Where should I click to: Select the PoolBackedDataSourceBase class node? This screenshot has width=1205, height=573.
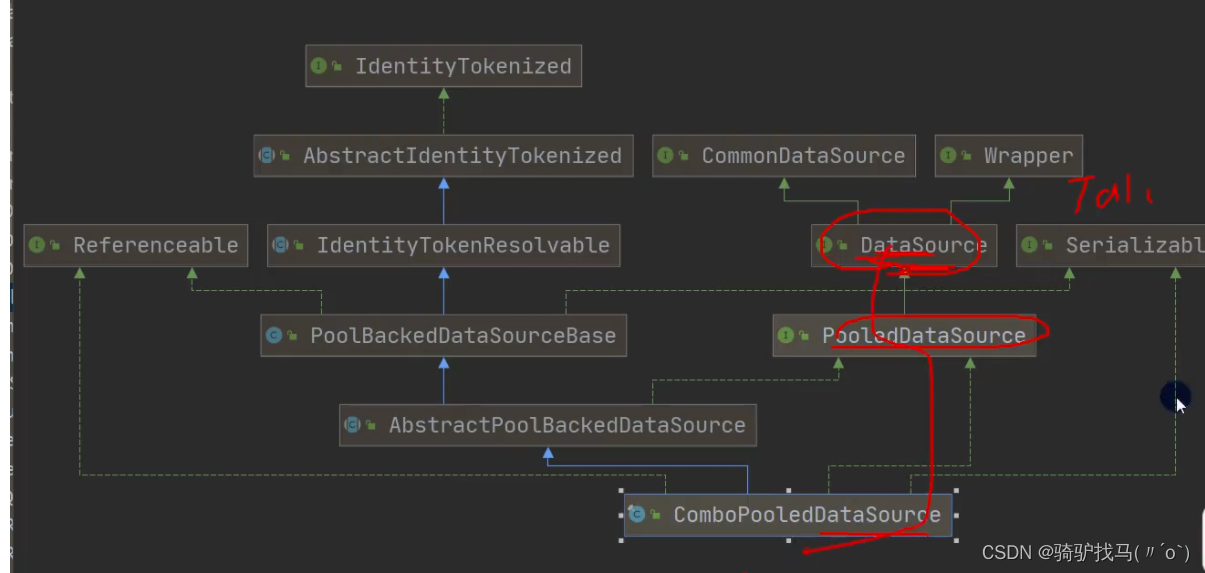point(443,335)
